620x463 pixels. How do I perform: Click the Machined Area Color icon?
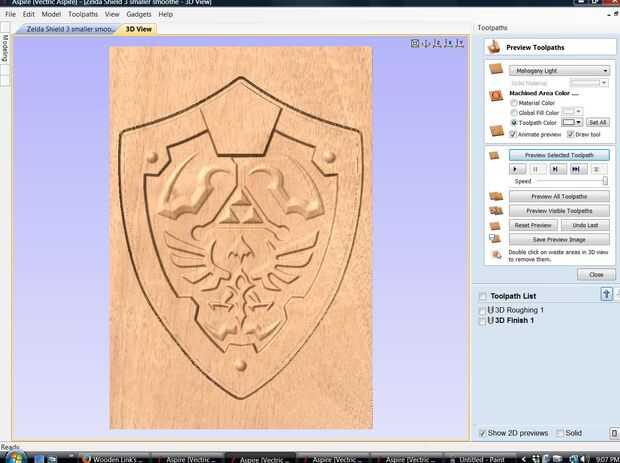(496, 95)
